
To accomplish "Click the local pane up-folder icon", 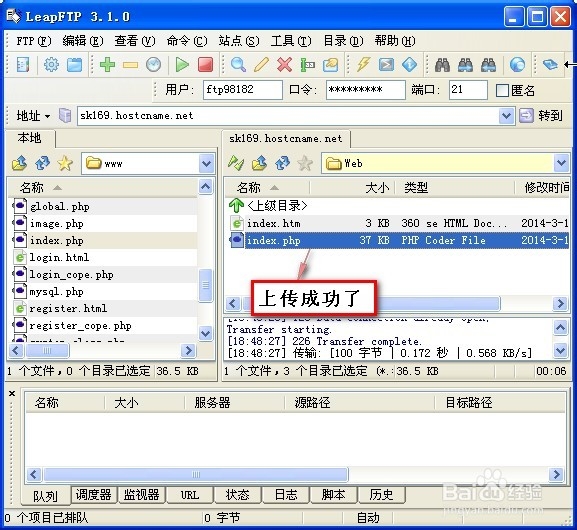I will pos(20,163).
